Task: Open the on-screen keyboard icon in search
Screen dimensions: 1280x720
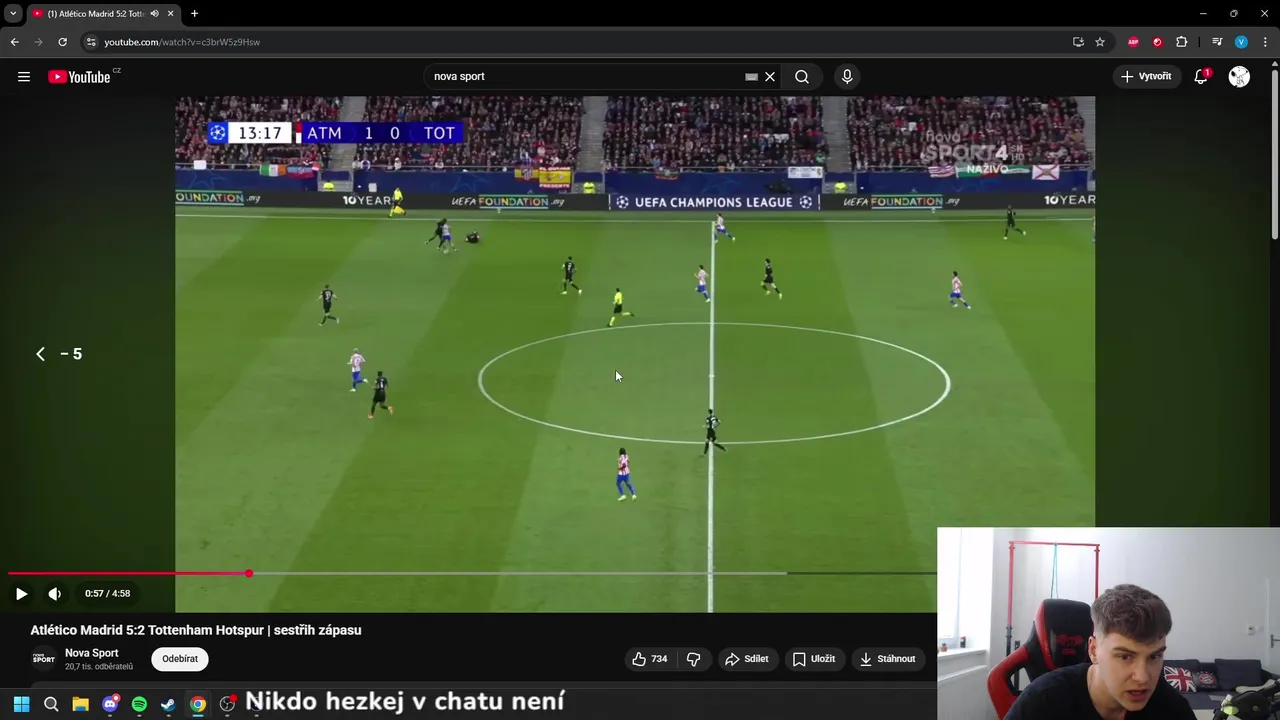Action: [751, 77]
